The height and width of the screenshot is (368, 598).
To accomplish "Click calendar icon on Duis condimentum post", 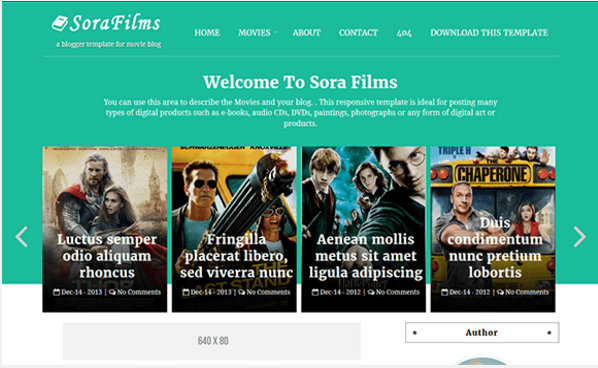I will pos(444,292).
